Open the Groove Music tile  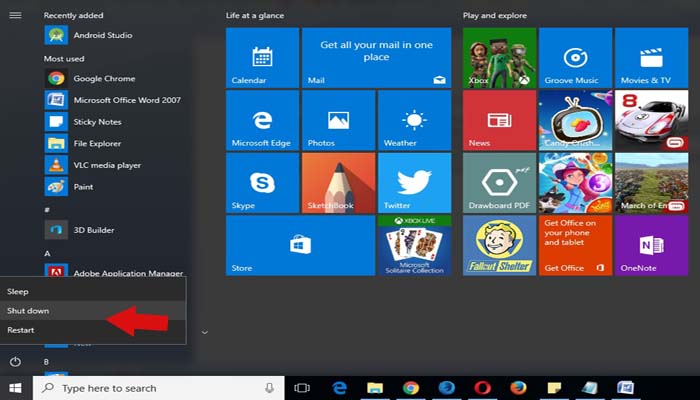click(575, 58)
